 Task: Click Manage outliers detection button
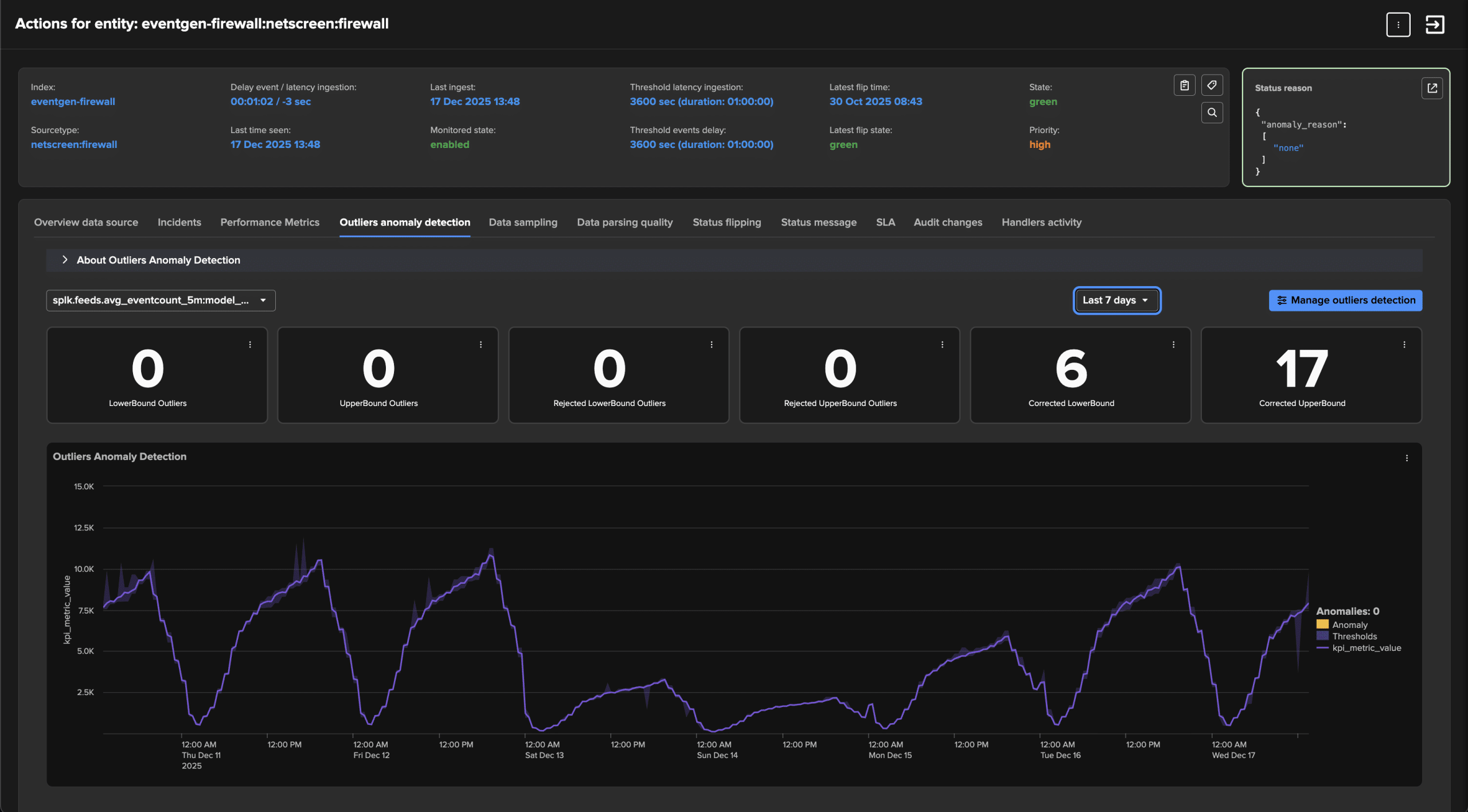point(1345,300)
